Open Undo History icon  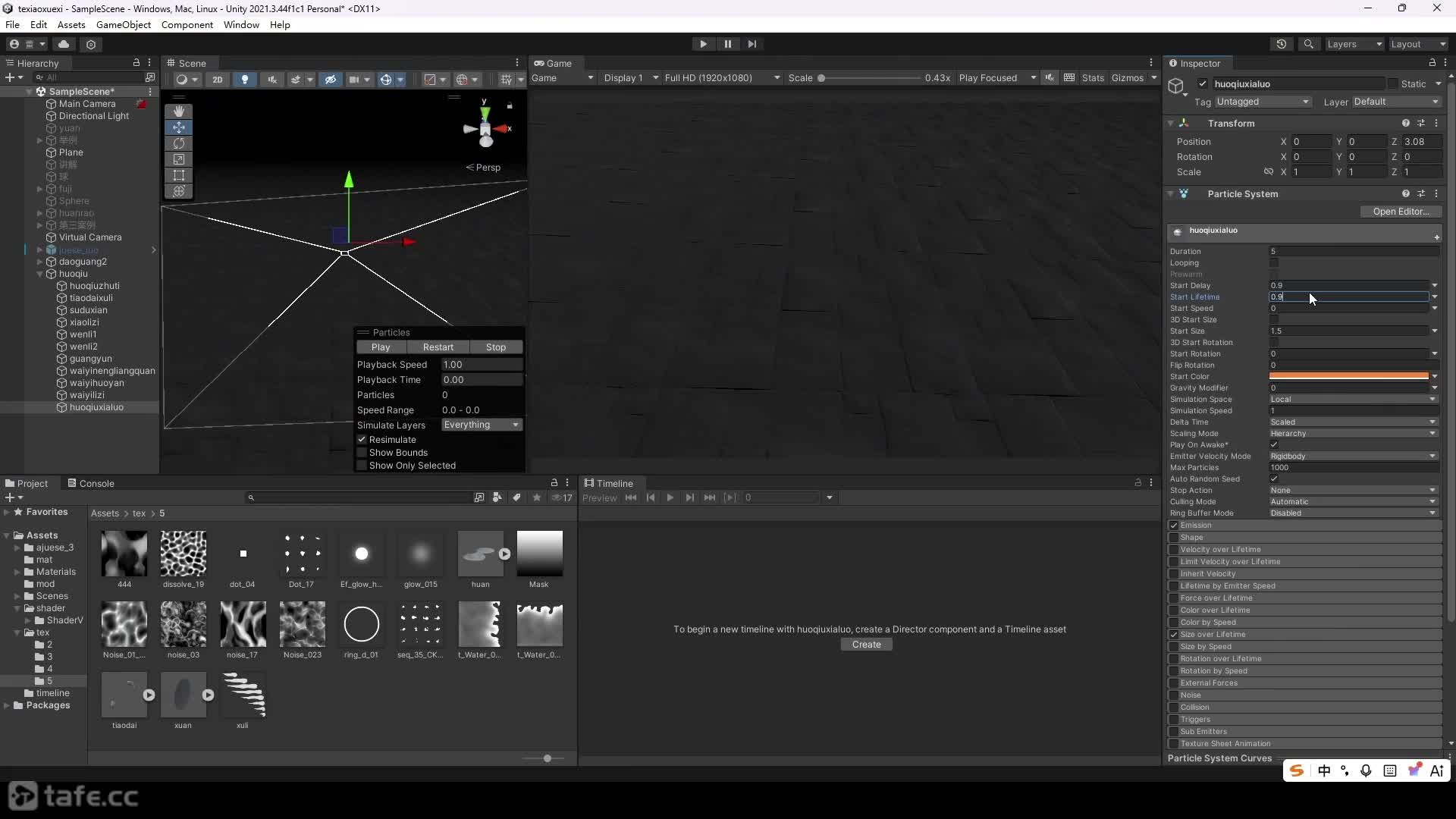pos(1282,44)
